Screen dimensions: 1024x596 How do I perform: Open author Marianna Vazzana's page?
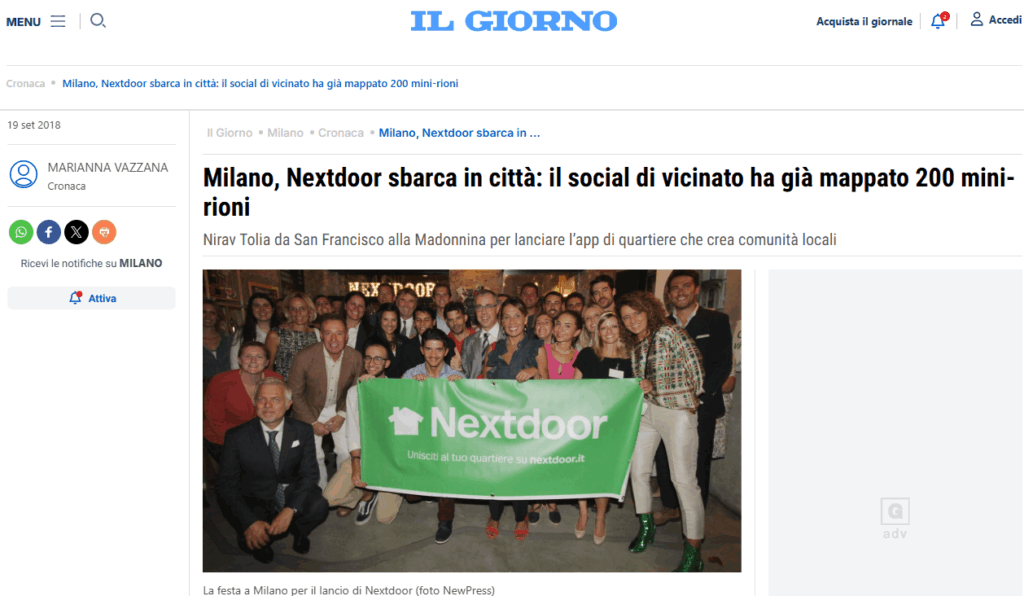click(x=108, y=168)
